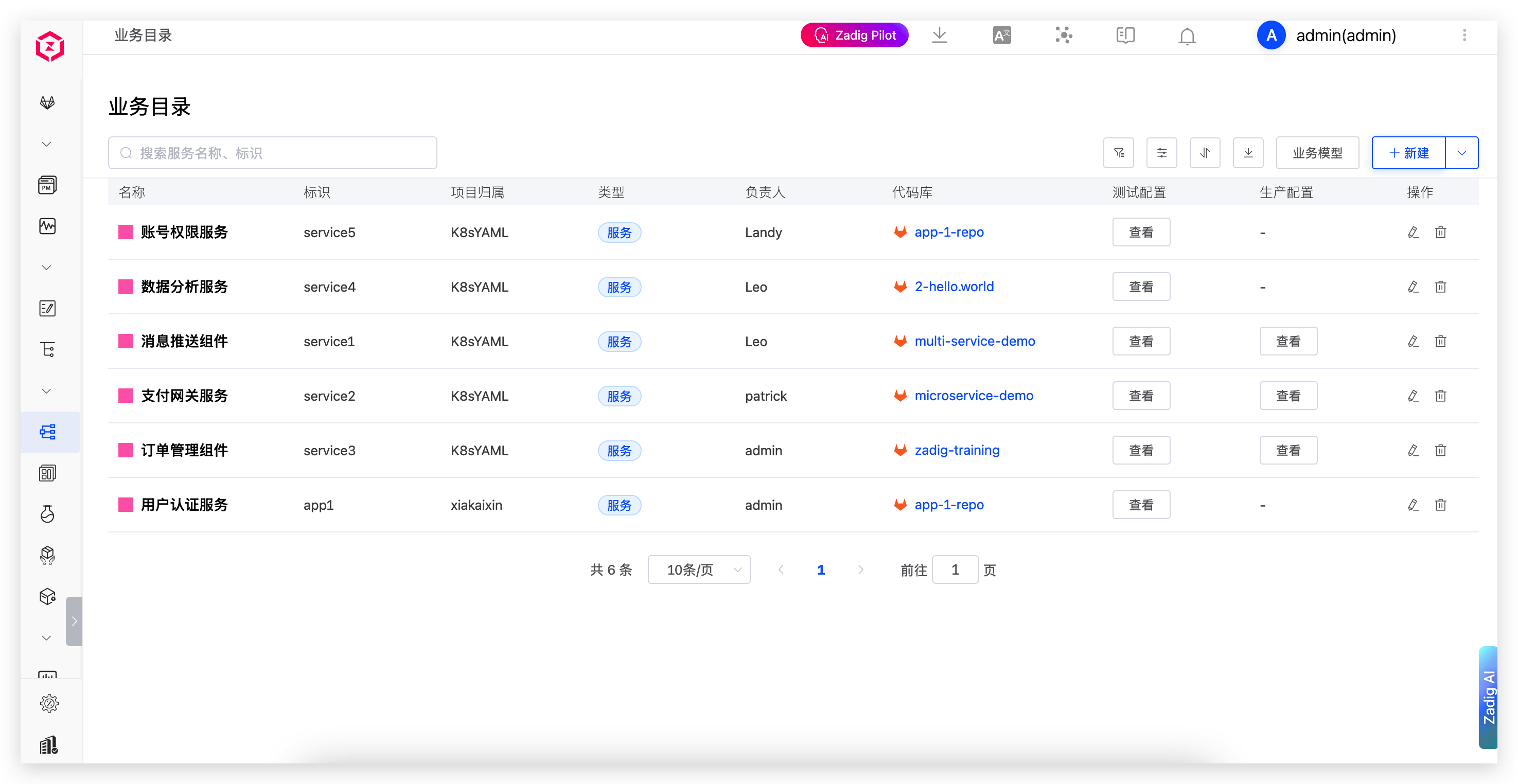This screenshot has width=1518, height=784.
Task: Click the pink swatch next to 订单管理组件
Action: 126,450
